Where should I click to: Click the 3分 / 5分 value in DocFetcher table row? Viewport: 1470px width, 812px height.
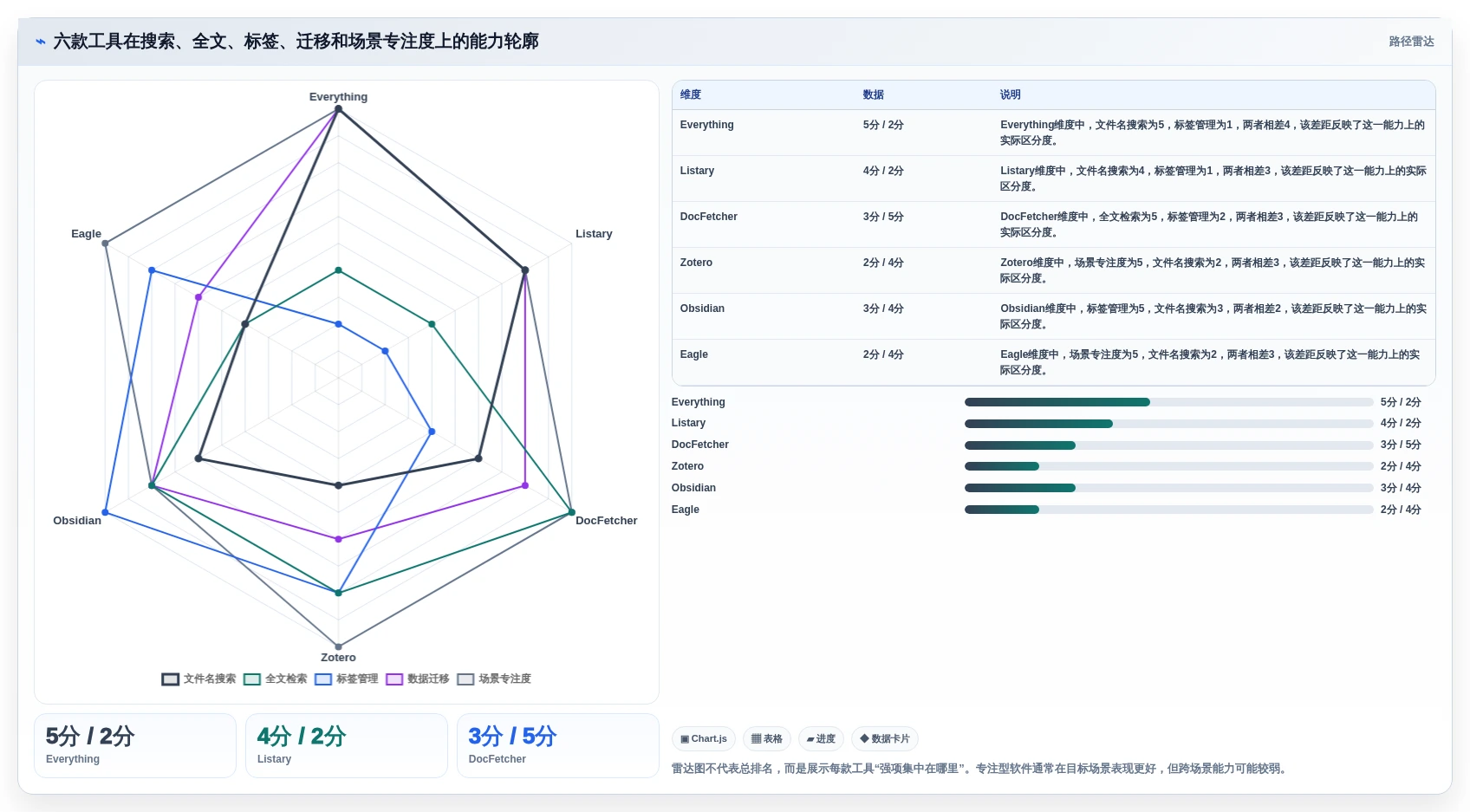883,217
